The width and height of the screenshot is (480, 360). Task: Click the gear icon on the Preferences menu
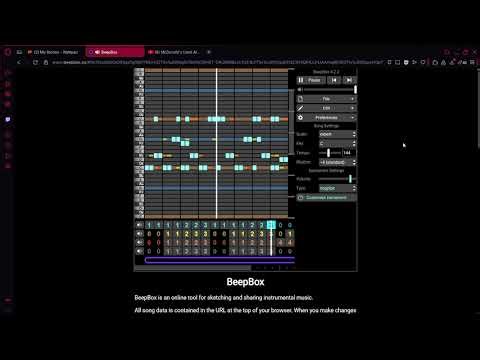[300, 118]
